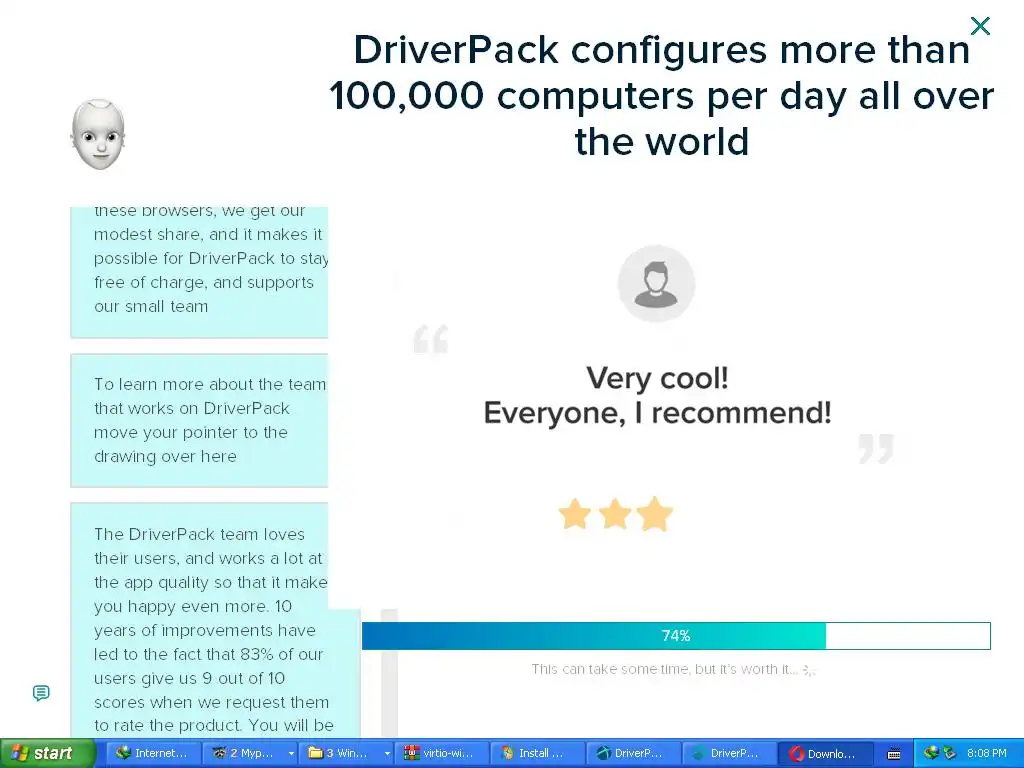The width and height of the screenshot is (1024, 768).
Task: Click the 8:08 PM system clock
Action: [986, 753]
